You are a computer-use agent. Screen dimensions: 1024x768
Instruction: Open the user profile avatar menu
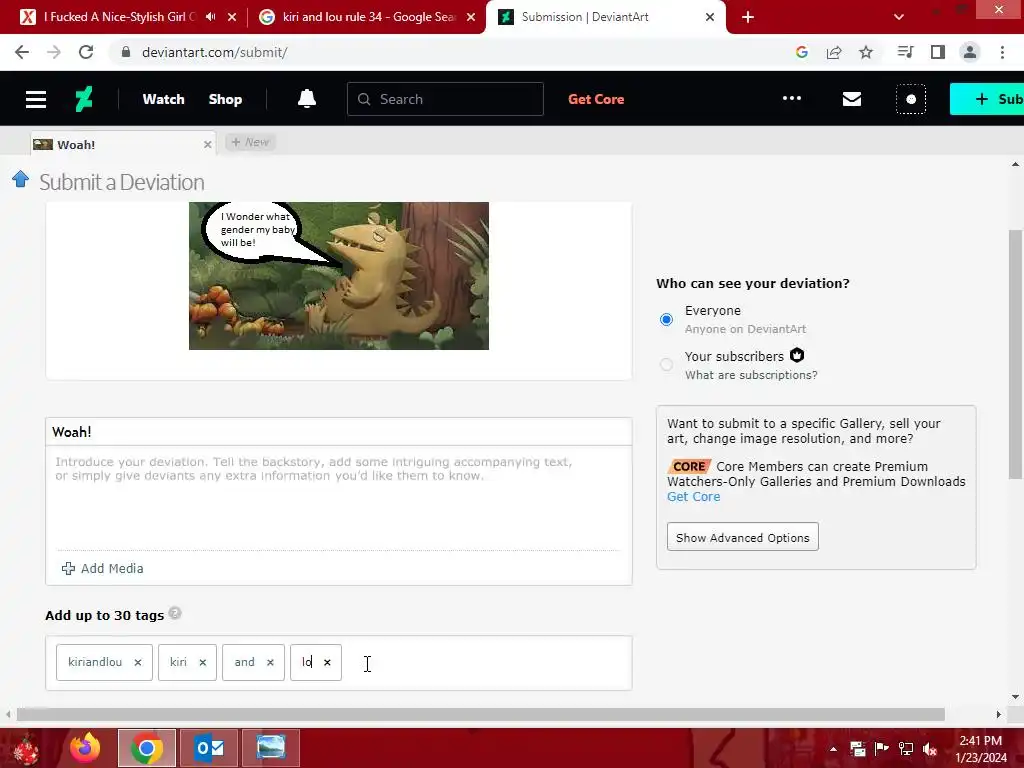click(x=910, y=99)
